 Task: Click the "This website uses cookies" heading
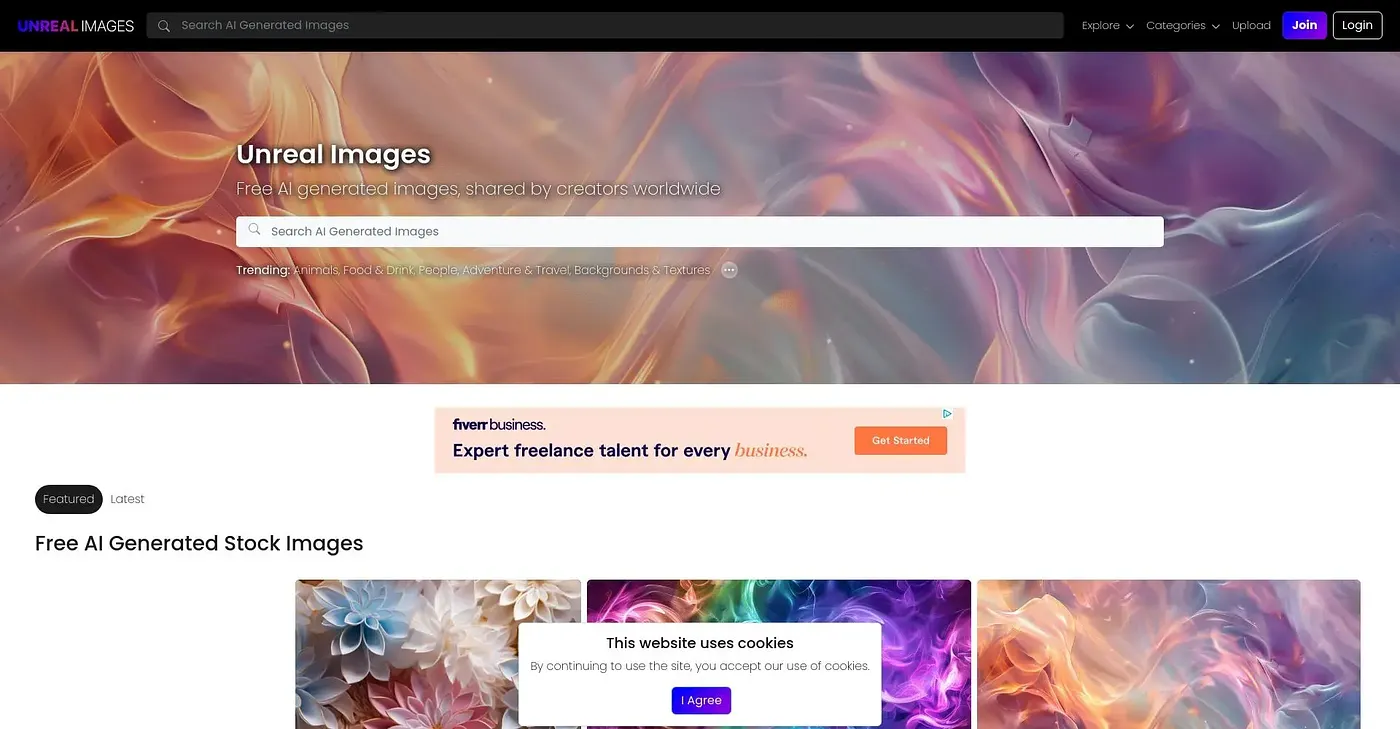click(700, 643)
